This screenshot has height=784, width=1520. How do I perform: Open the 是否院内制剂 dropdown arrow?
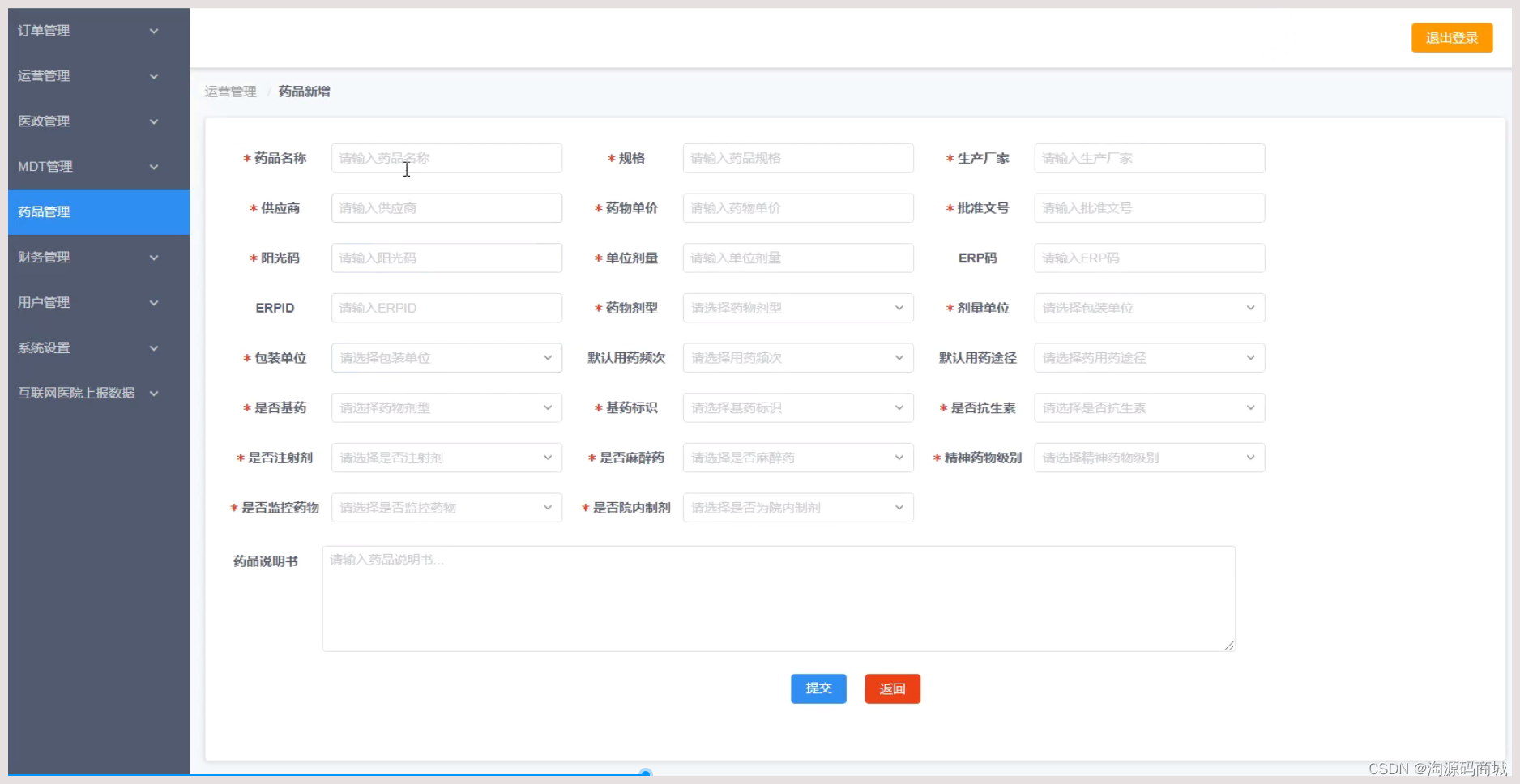899,508
